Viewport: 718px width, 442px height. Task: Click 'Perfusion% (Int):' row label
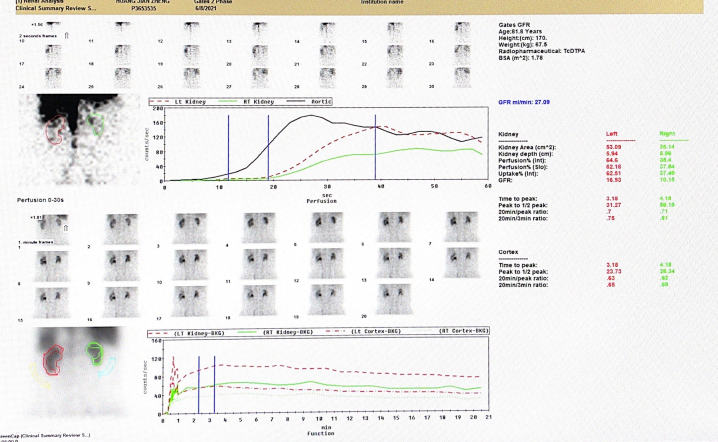click(522, 161)
